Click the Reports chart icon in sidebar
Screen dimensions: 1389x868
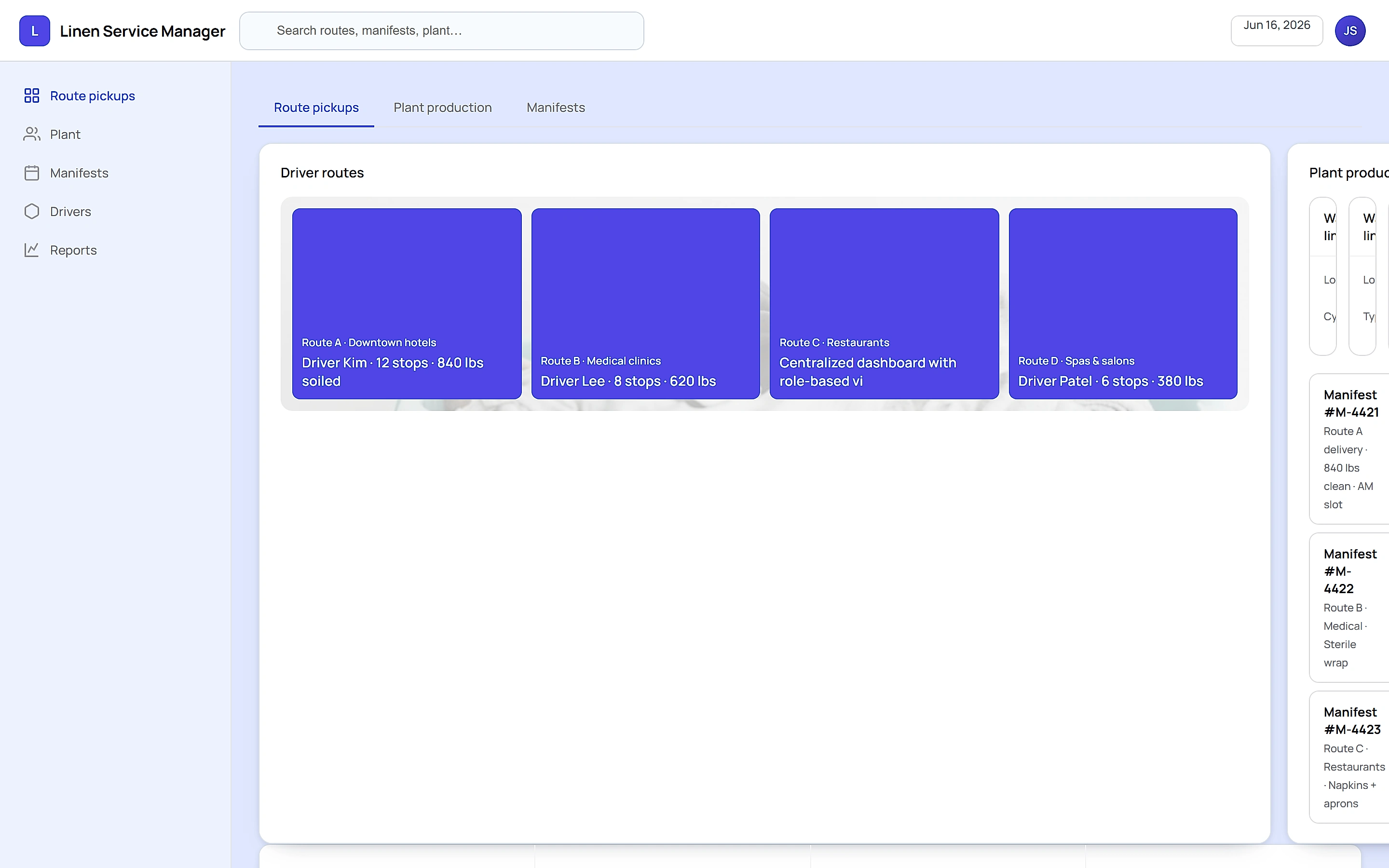tap(31, 250)
